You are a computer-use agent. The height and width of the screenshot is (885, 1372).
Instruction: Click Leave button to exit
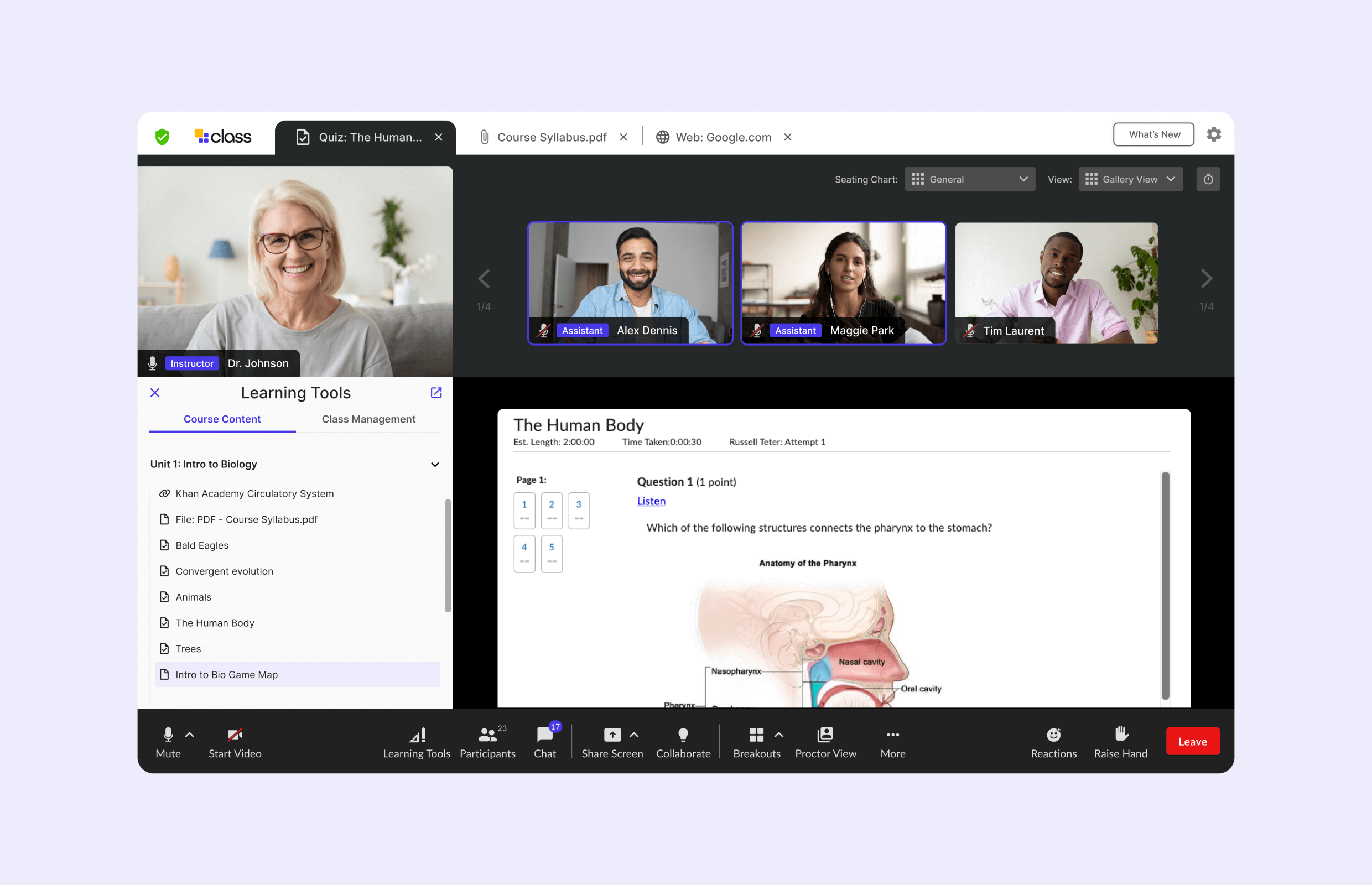(1192, 741)
